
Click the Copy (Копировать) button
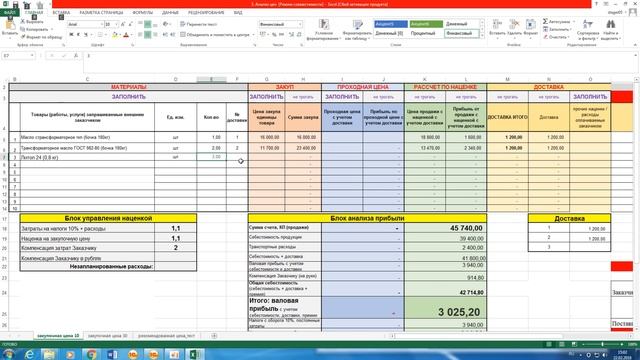click(34, 29)
